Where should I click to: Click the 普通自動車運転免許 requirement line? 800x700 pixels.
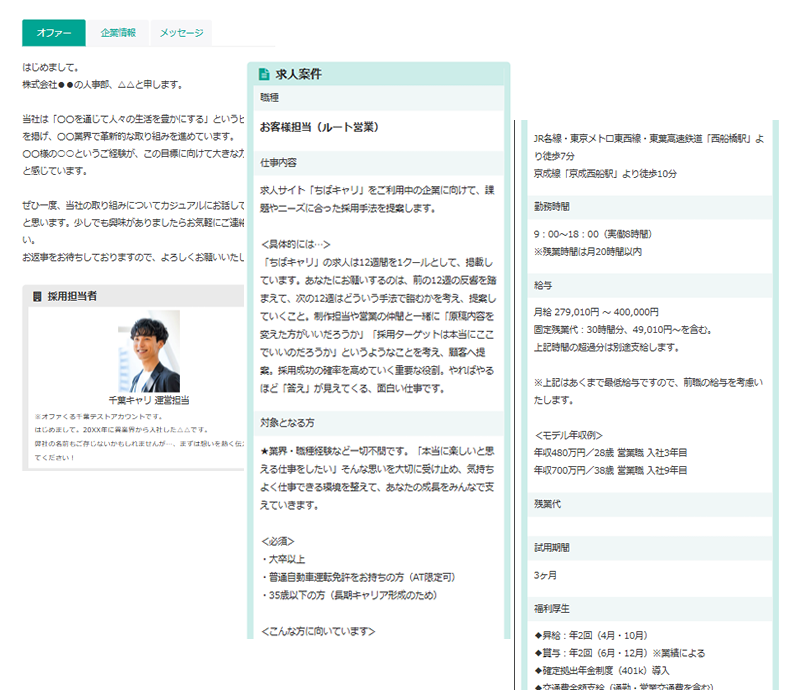(358, 577)
